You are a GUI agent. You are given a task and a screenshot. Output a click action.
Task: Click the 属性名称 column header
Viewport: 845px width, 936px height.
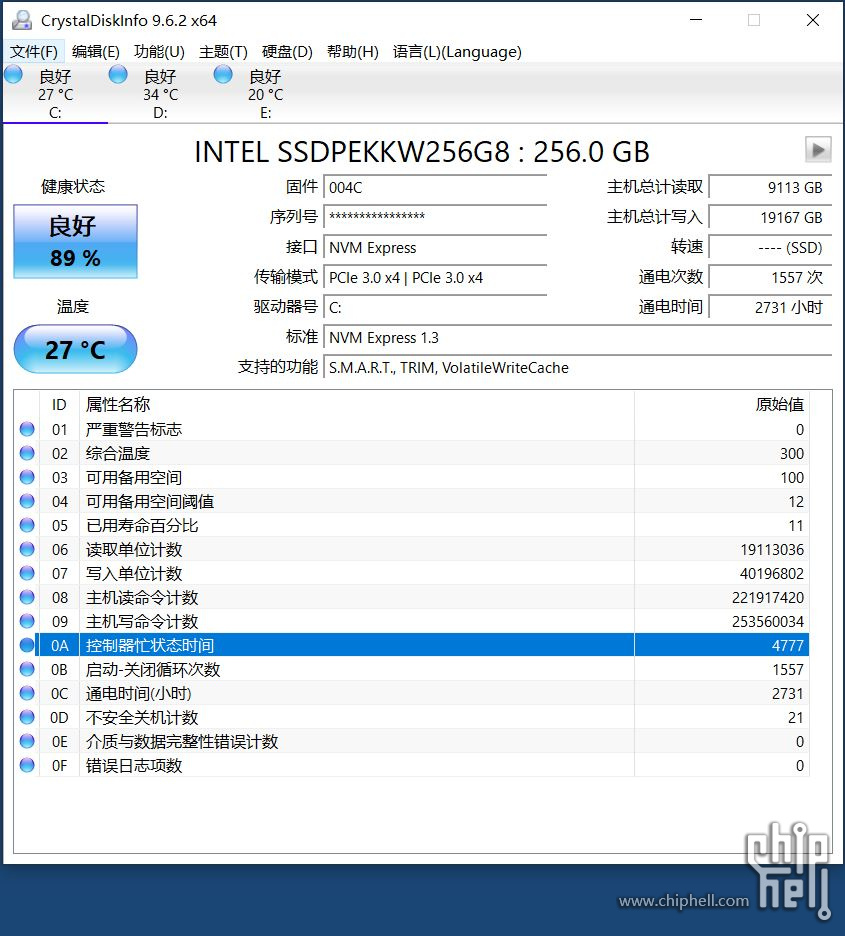pos(356,405)
